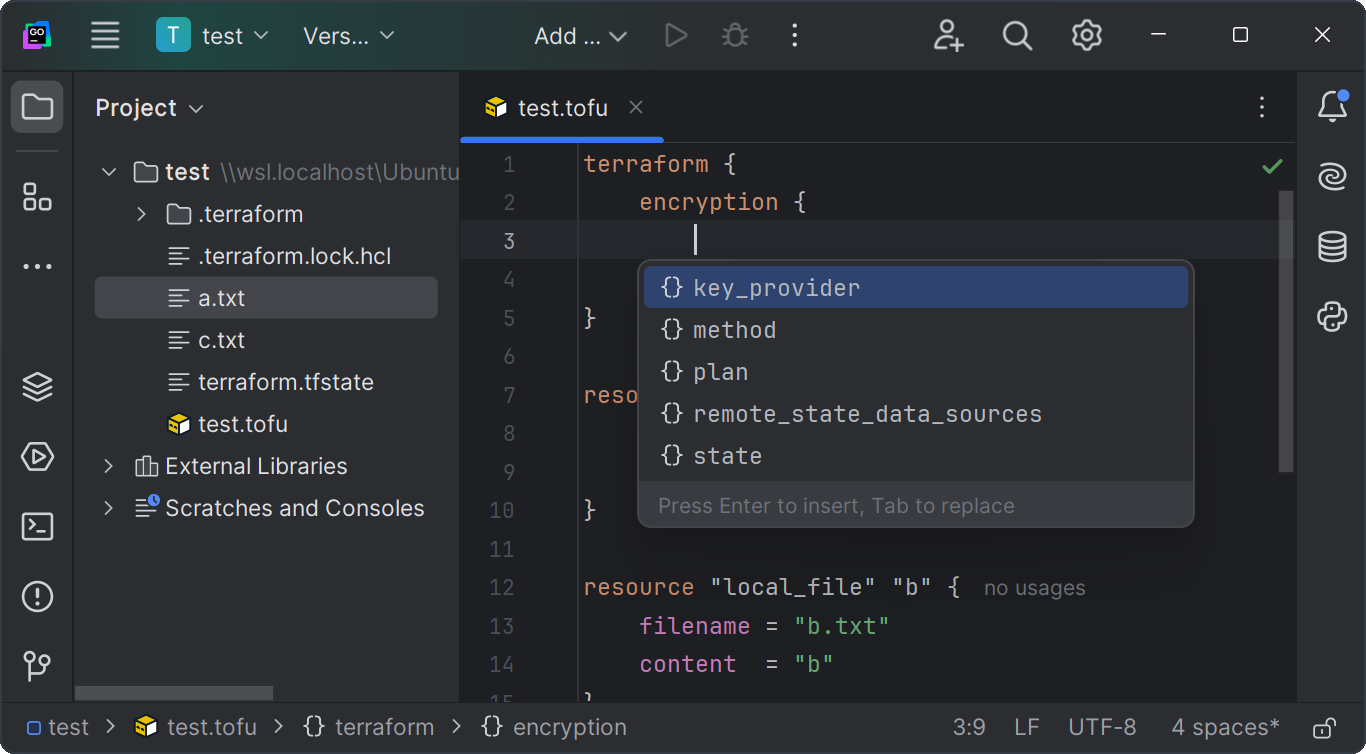Viewport: 1366px width, 754px height.
Task: Open the Problems tool window
Action: coord(37,596)
